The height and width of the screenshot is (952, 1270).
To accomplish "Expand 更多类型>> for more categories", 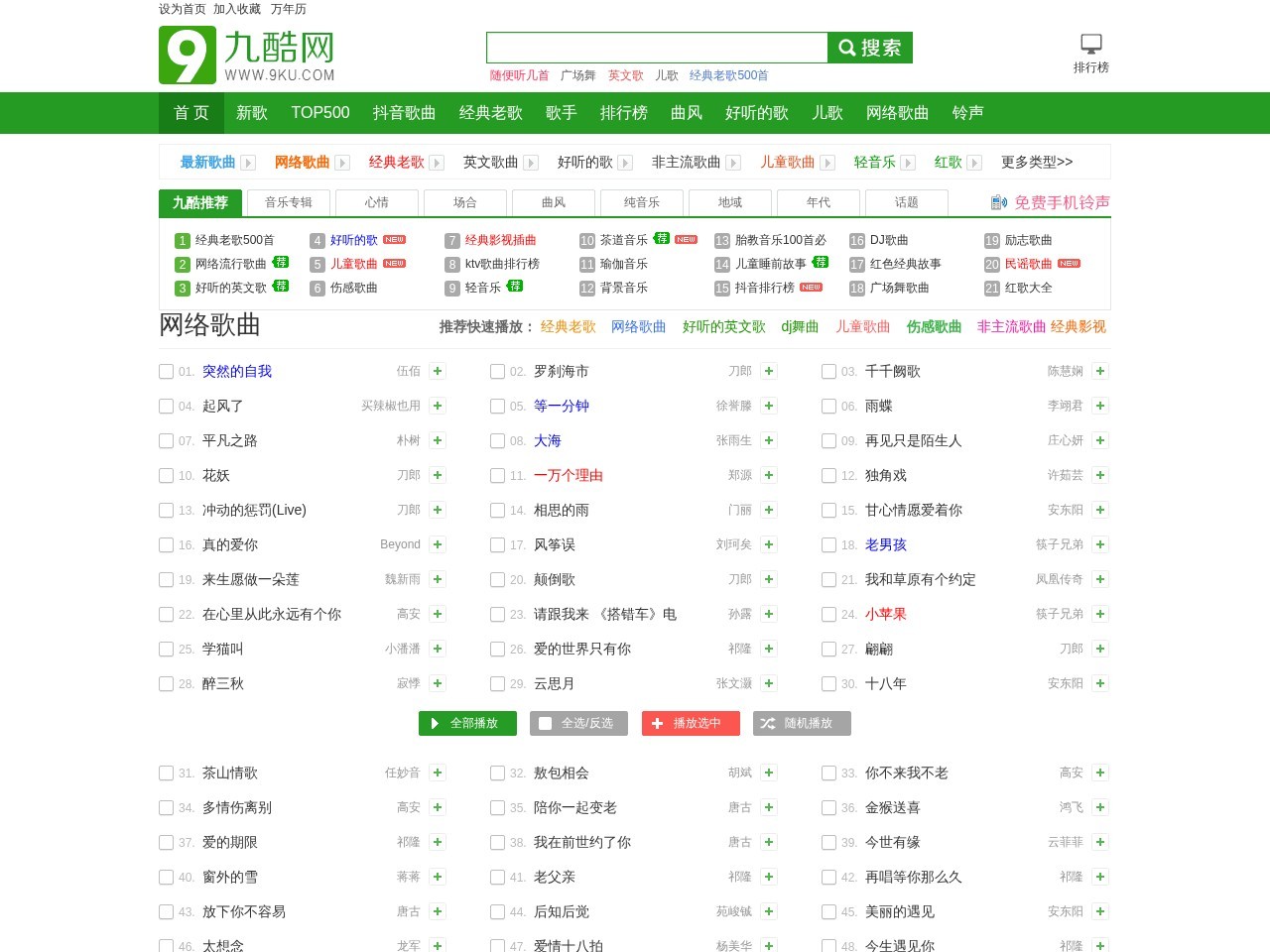I will coord(1036,162).
